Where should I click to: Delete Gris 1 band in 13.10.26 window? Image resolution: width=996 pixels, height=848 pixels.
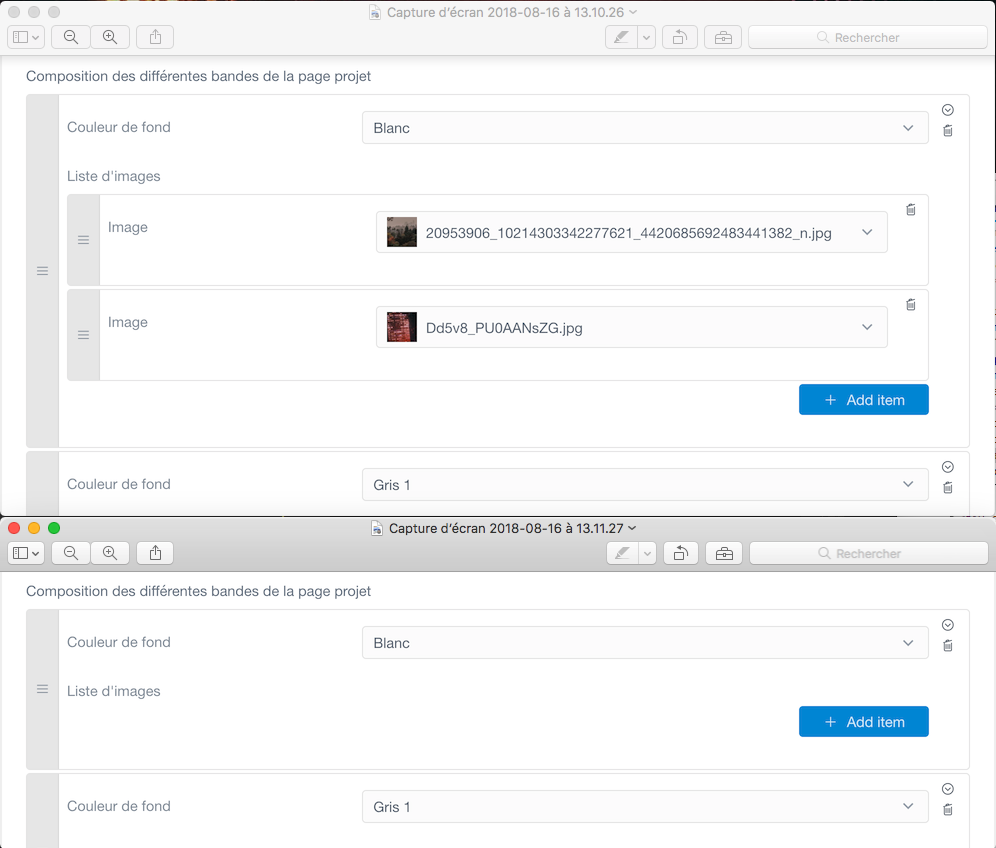948,488
